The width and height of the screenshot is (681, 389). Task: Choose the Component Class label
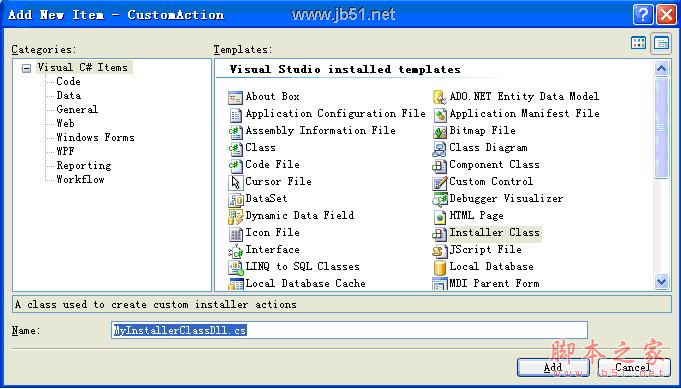coord(494,165)
